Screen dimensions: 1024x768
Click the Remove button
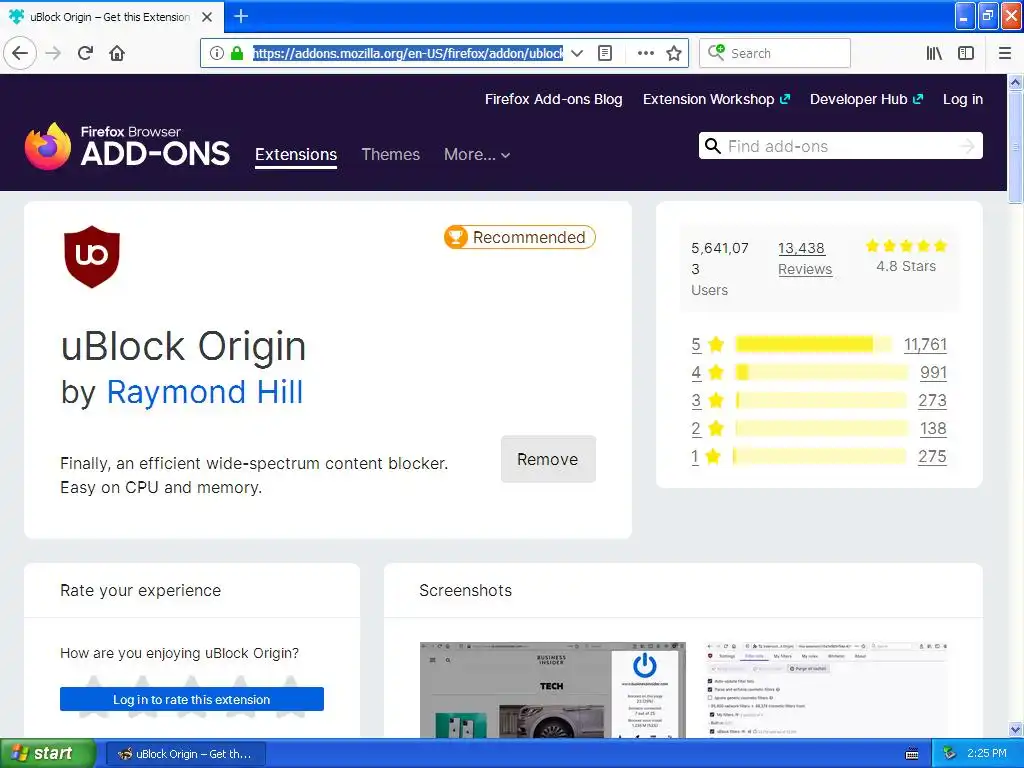click(x=548, y=459)
